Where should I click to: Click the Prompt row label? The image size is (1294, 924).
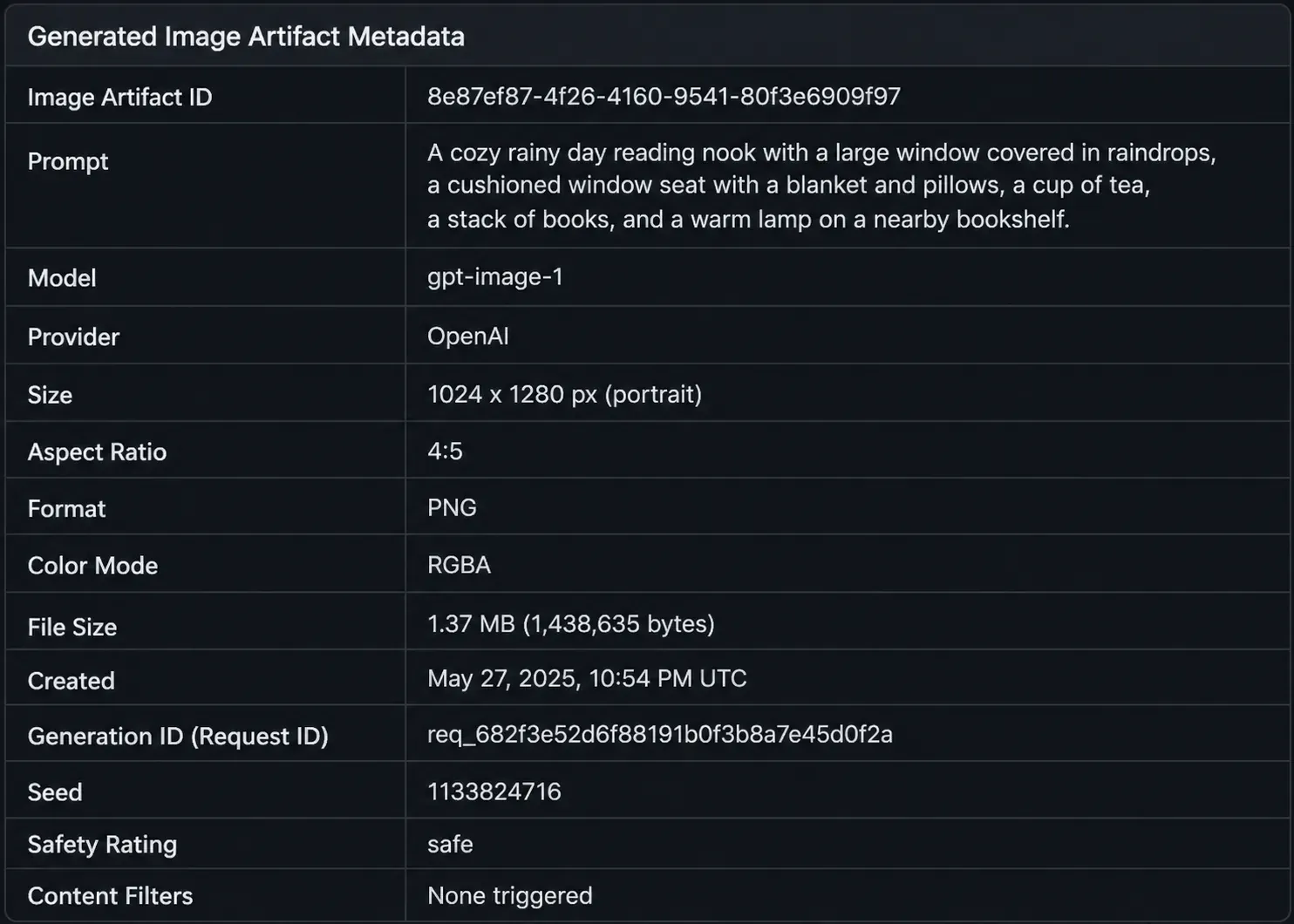pyautogui.click(x=68, y=161)
